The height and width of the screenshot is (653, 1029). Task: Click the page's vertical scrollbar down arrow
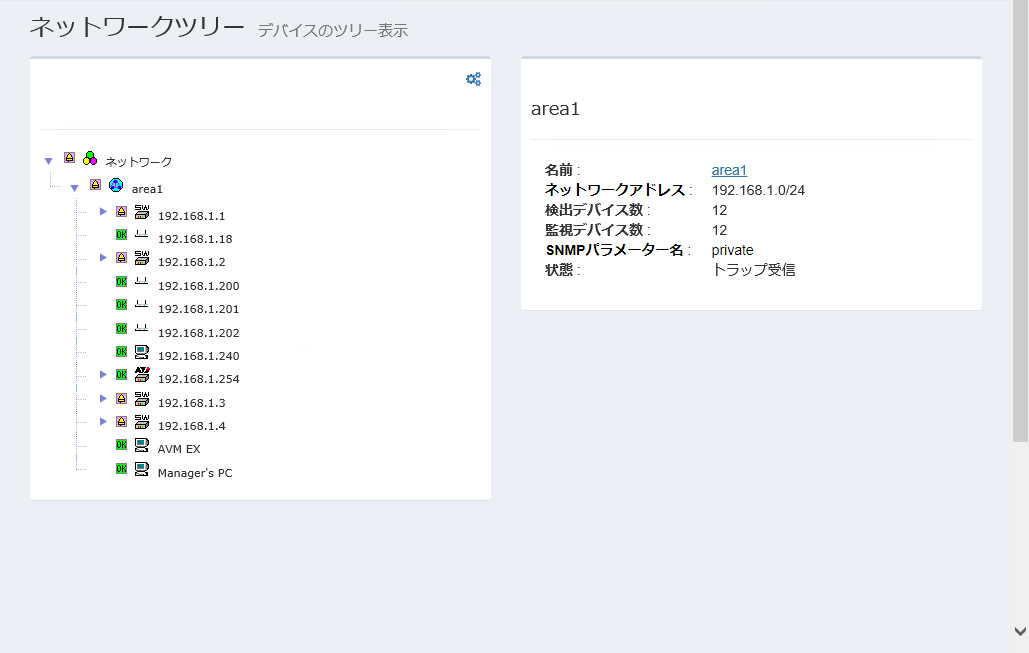point(1020,631)
